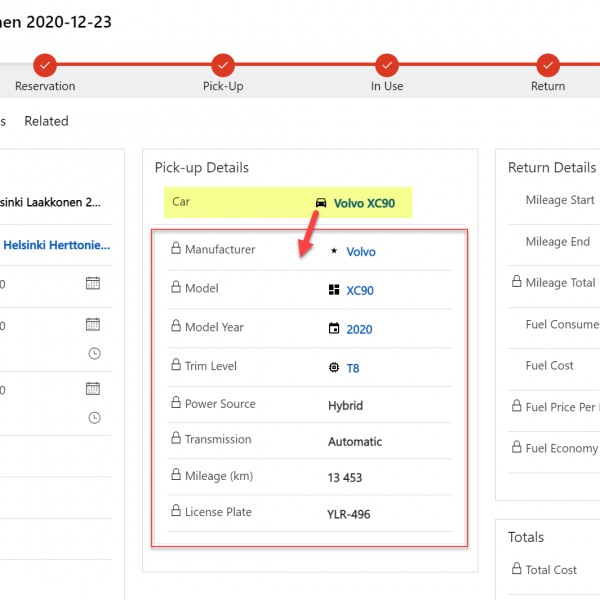Click the 13 453 mileage value
The height and width of the screenshot is (600, 600).
point(344,478)
